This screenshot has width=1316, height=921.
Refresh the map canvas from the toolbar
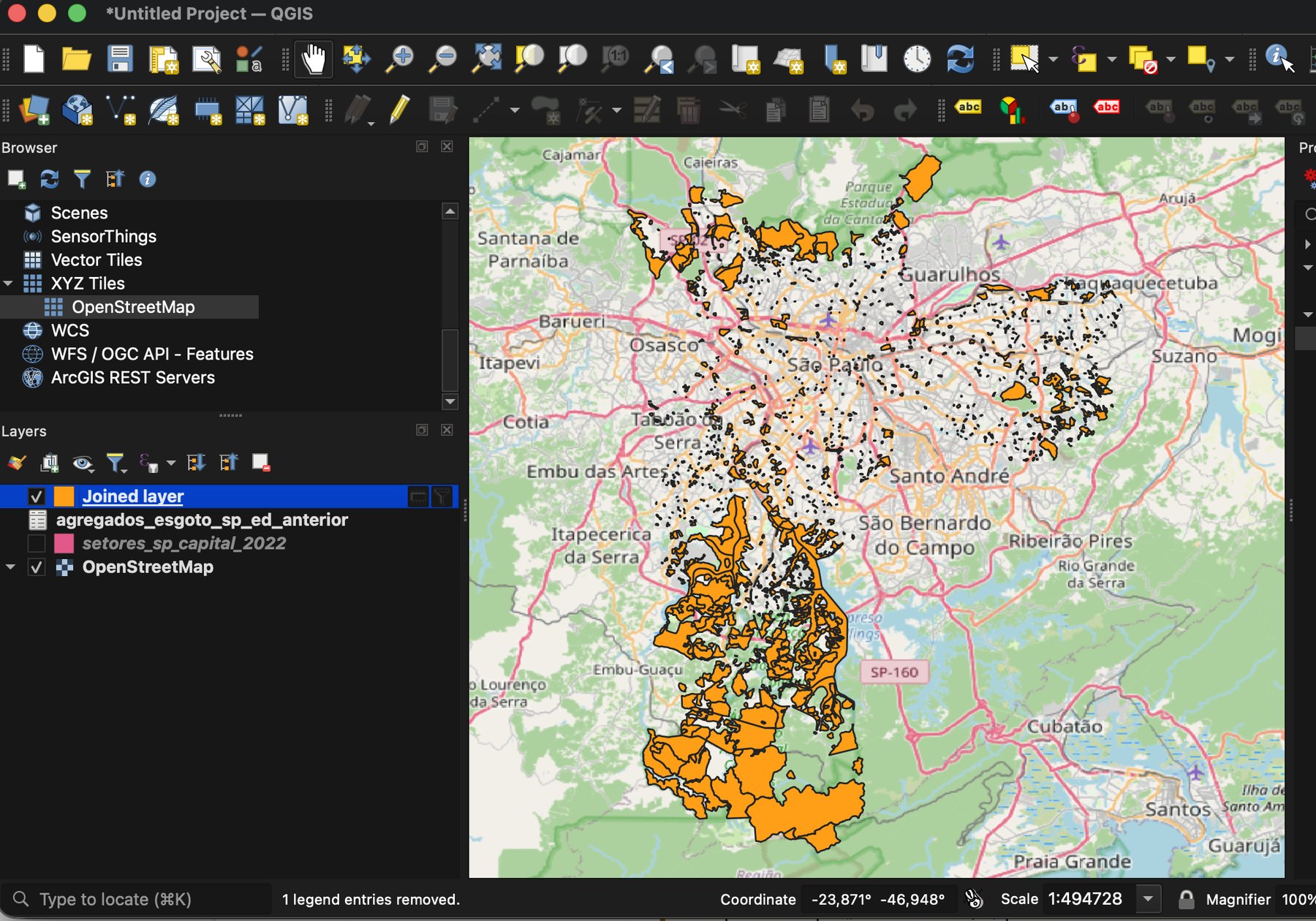point(960,58)
